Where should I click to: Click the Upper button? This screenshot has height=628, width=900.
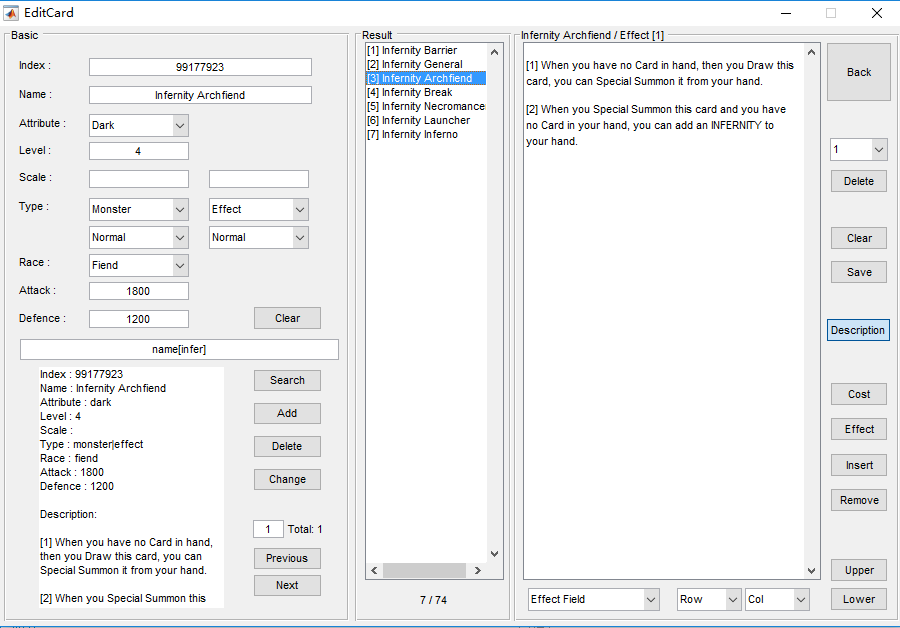(x=859, y=571)
